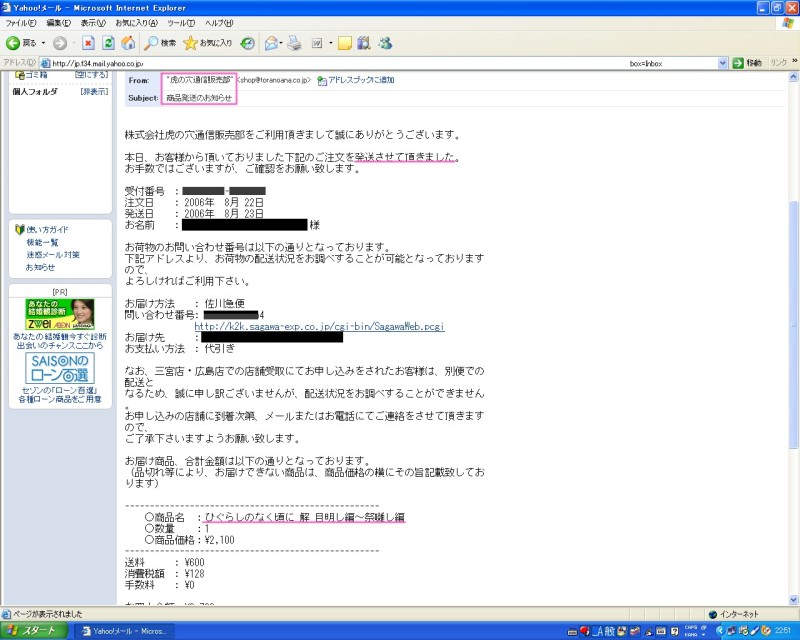800x640 pixels.
Task: Open the 編集(E) menu
Action: (x=58, y=23)
